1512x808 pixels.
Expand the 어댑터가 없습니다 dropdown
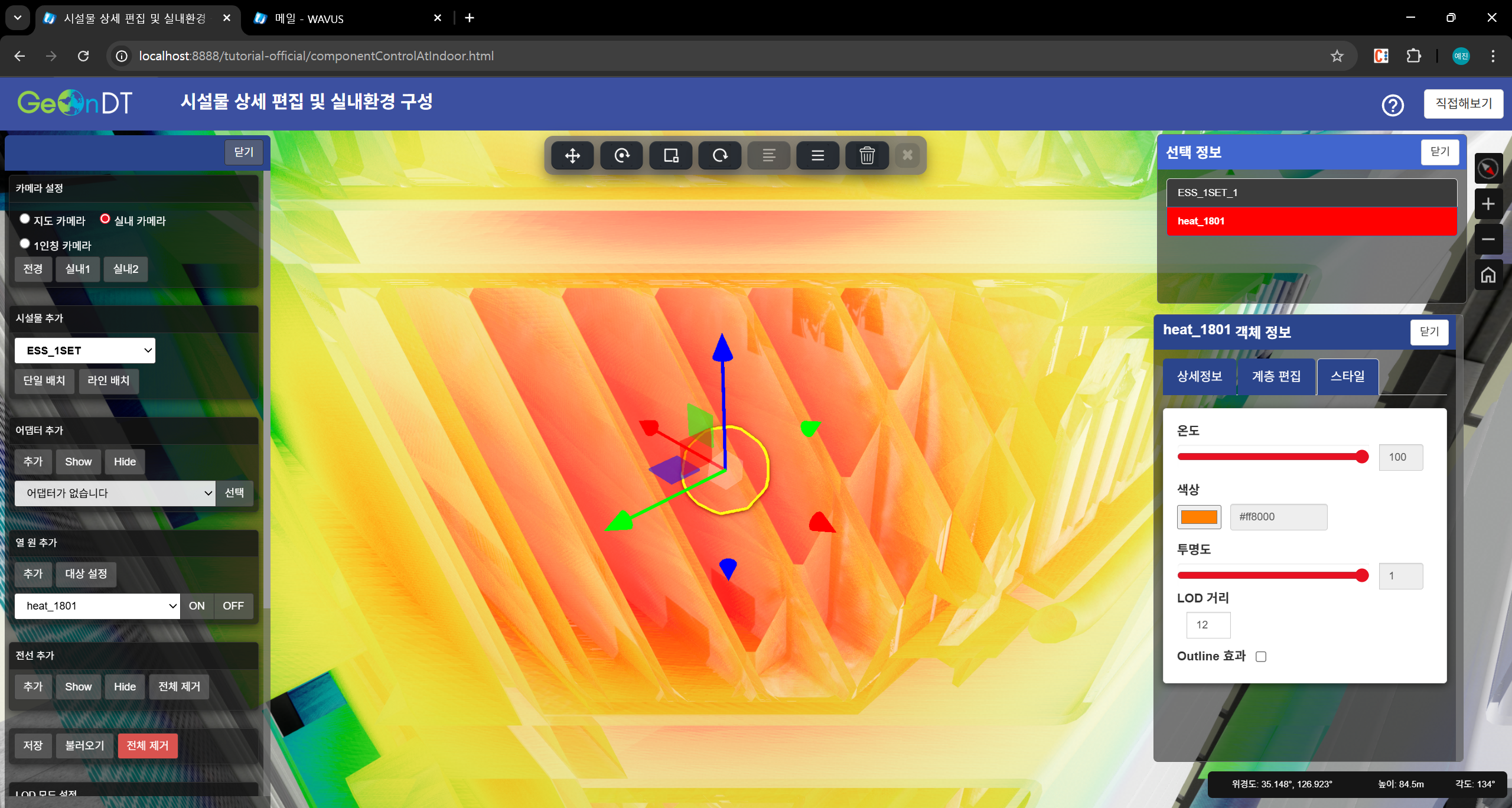click(x=115, y=493)
